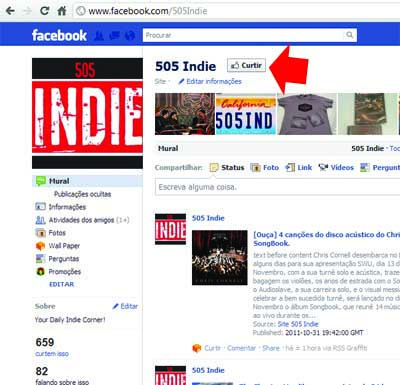Open the California 505IND license plate photo
This screenshot has height=385, width=400.
coord(246,114)
